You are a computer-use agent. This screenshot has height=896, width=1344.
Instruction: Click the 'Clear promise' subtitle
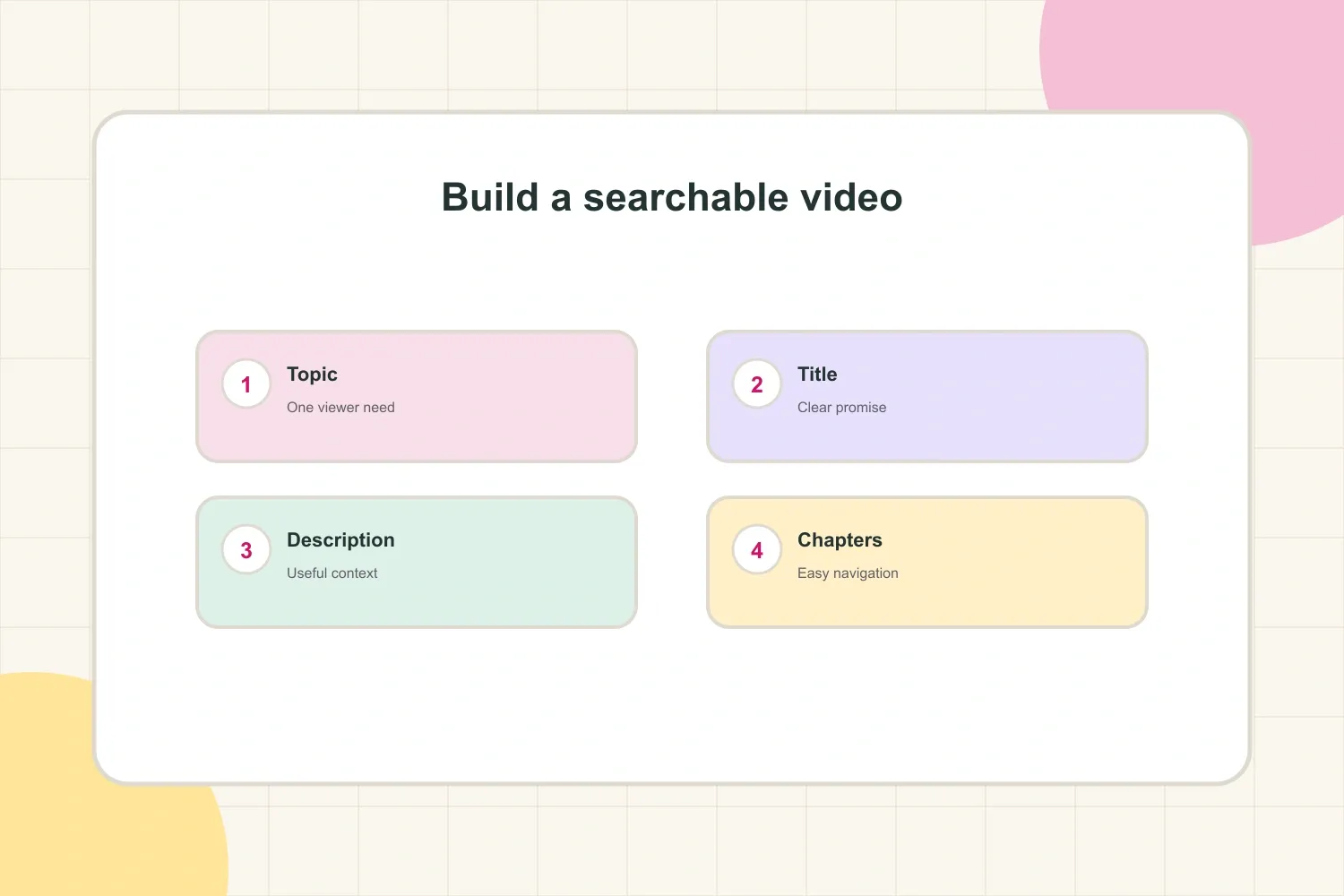[x=841, y=408]
